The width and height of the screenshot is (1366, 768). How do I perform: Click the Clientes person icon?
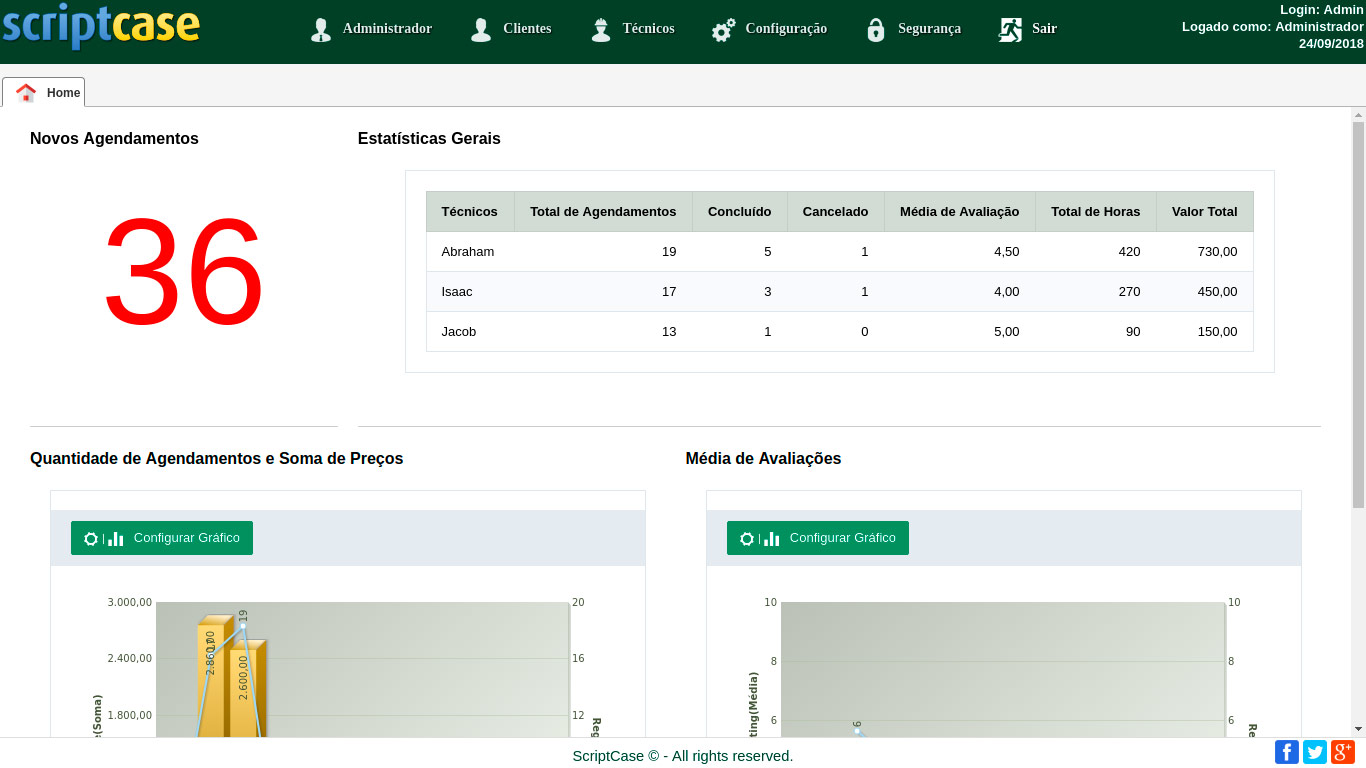481,30
